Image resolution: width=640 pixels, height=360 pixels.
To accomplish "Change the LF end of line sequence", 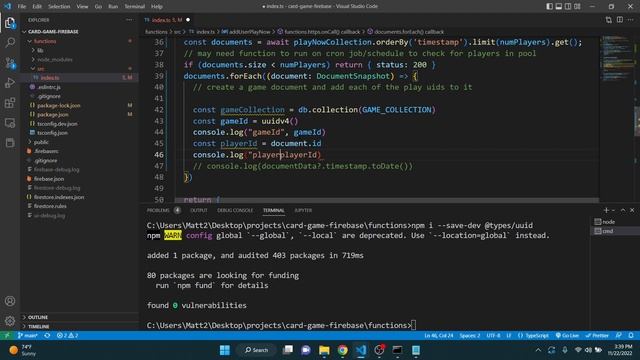I will point(509,336).
